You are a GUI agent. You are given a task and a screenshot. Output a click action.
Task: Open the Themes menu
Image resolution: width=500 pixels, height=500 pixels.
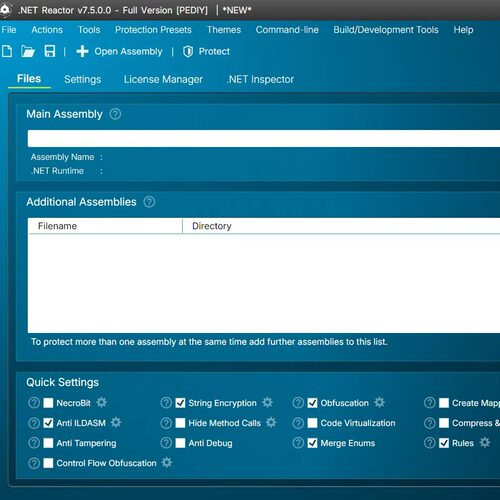pos(224,30)
